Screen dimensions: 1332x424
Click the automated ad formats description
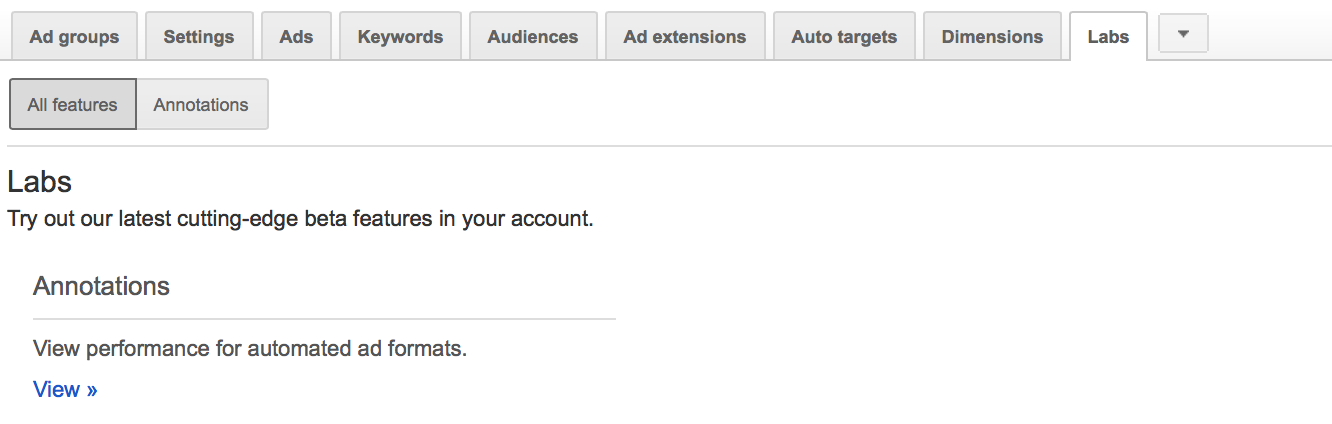(x=250, y=349)
